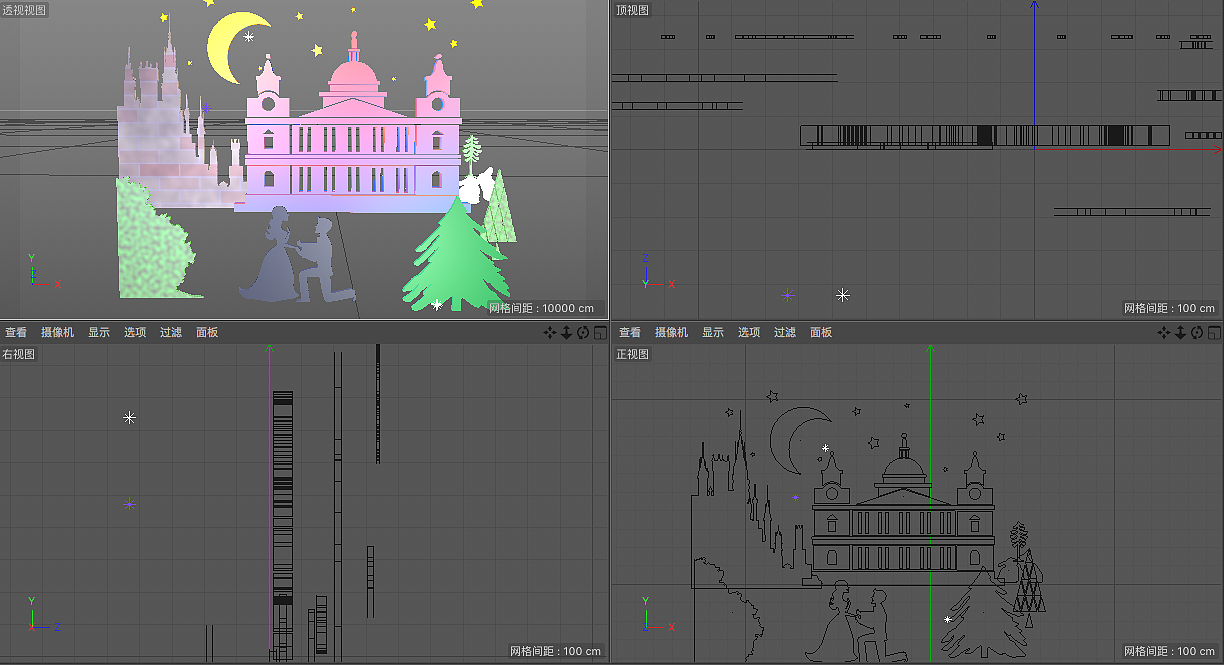
Task: Select the white light marker in the right view
Action: tap(129, 417)
